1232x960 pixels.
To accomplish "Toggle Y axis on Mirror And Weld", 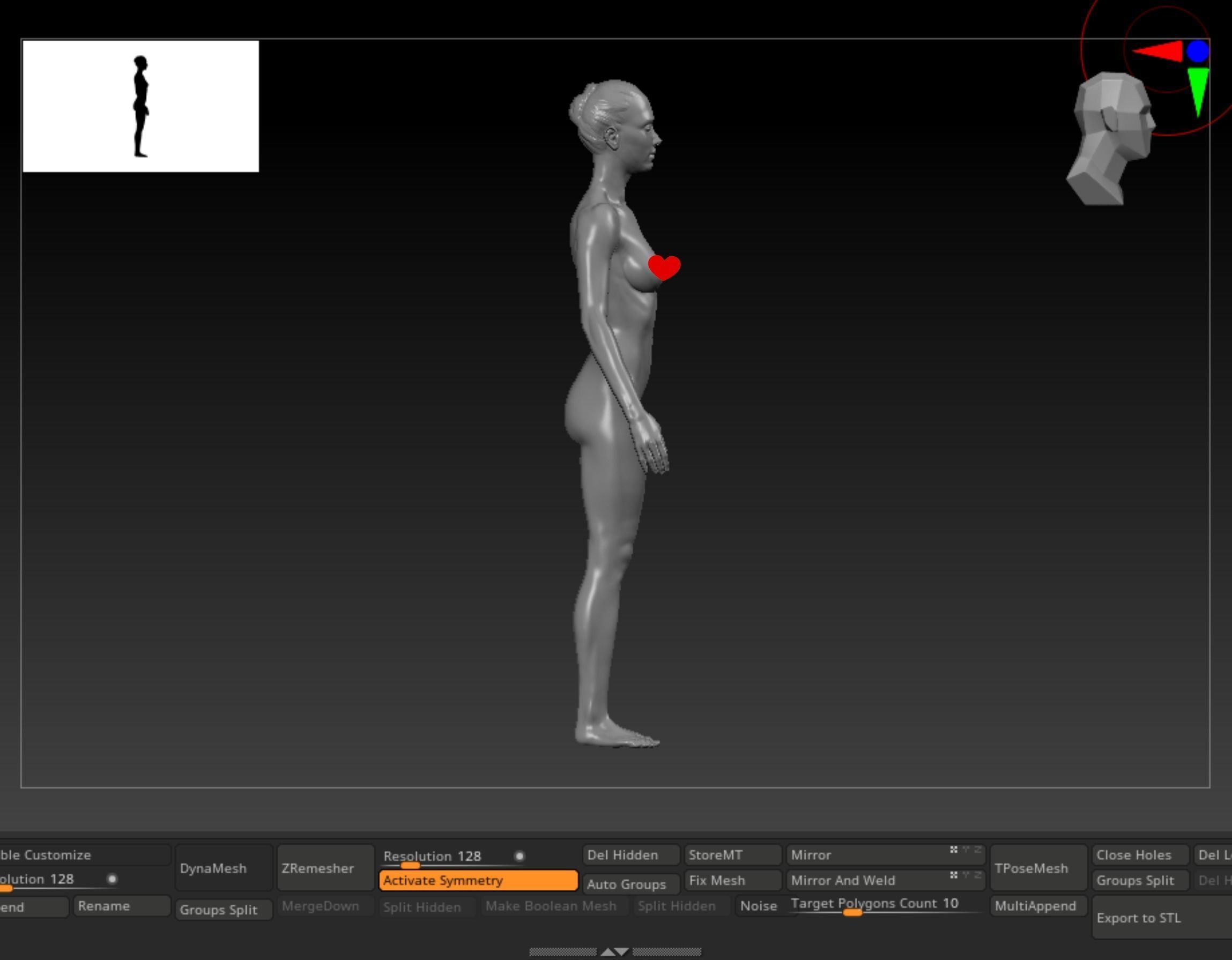I will coord(966,875).
